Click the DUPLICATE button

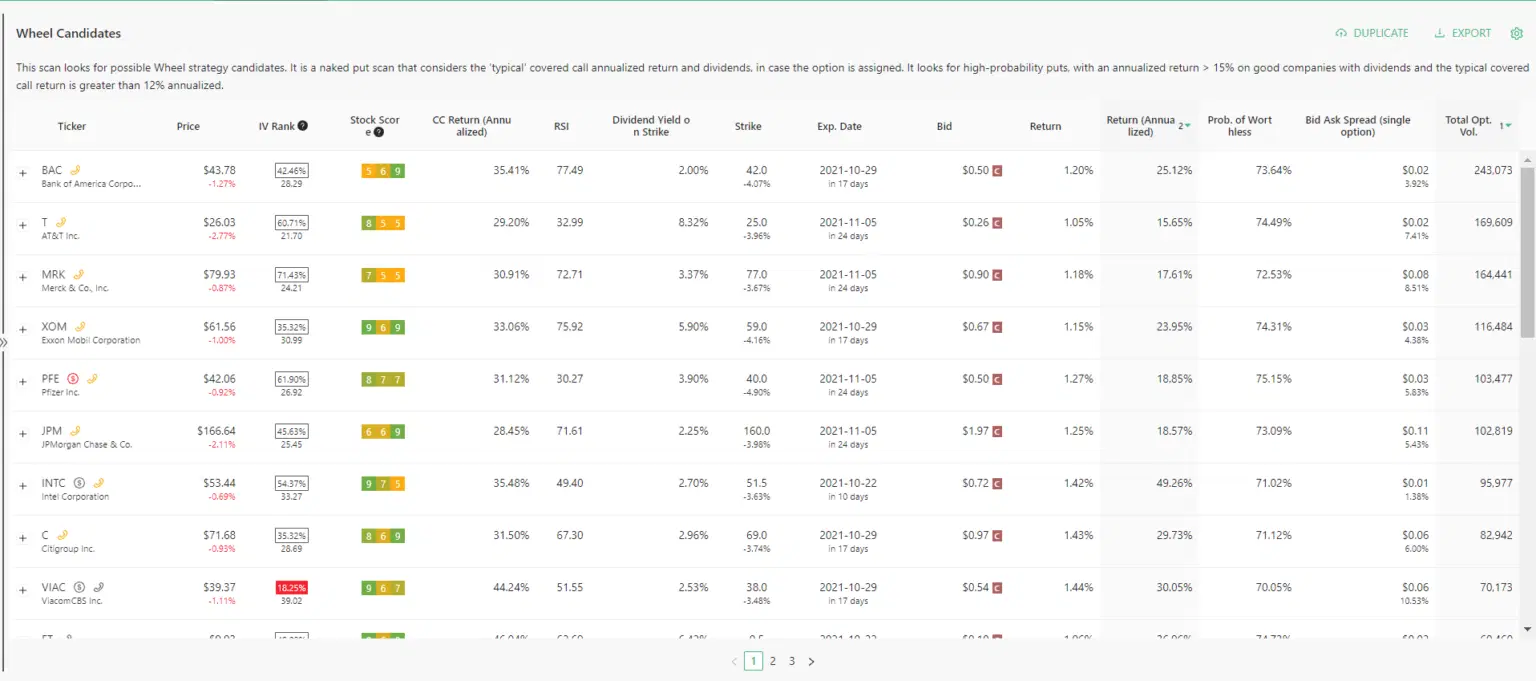[x=1372, y=33]
